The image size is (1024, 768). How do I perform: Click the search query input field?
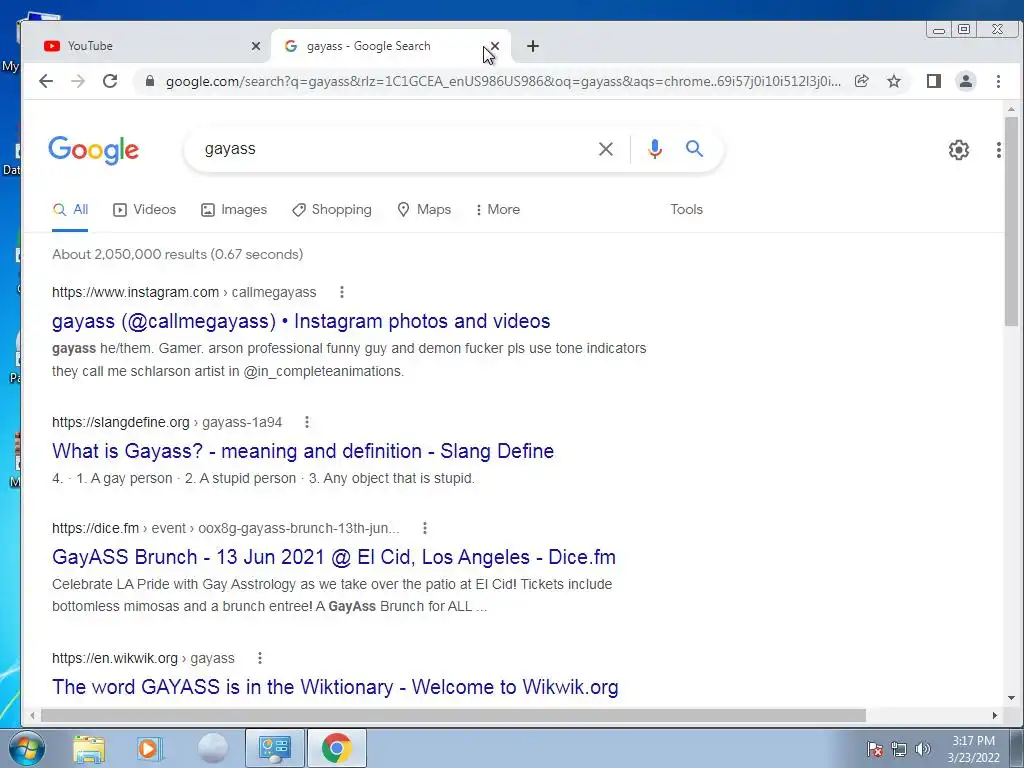pos(392,149)
